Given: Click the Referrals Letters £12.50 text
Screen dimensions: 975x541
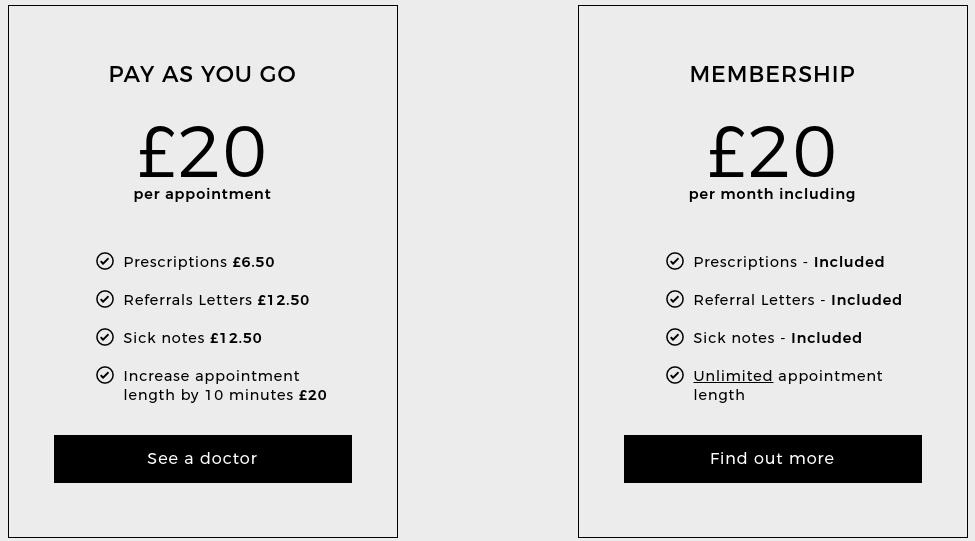Looking at the screenshot, I should (x=216, y=300).
